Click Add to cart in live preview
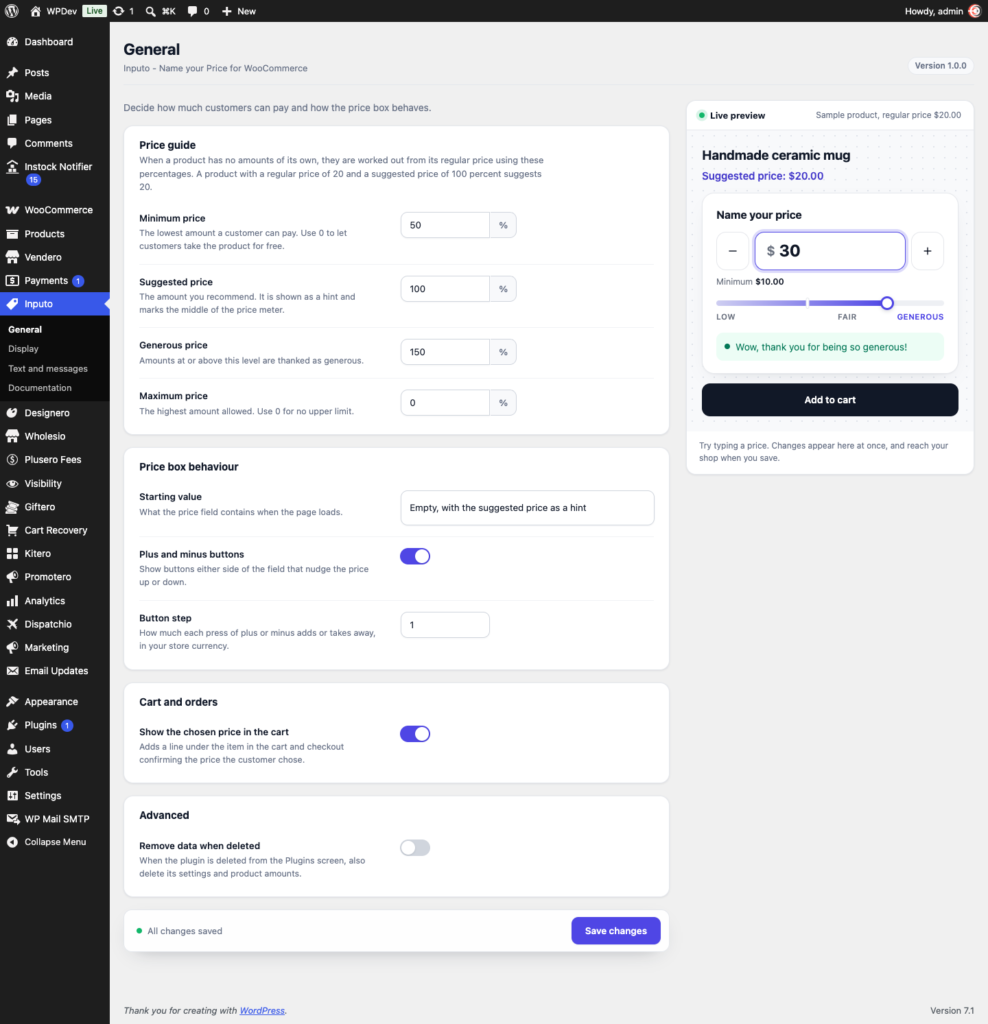 pos(830,400)
